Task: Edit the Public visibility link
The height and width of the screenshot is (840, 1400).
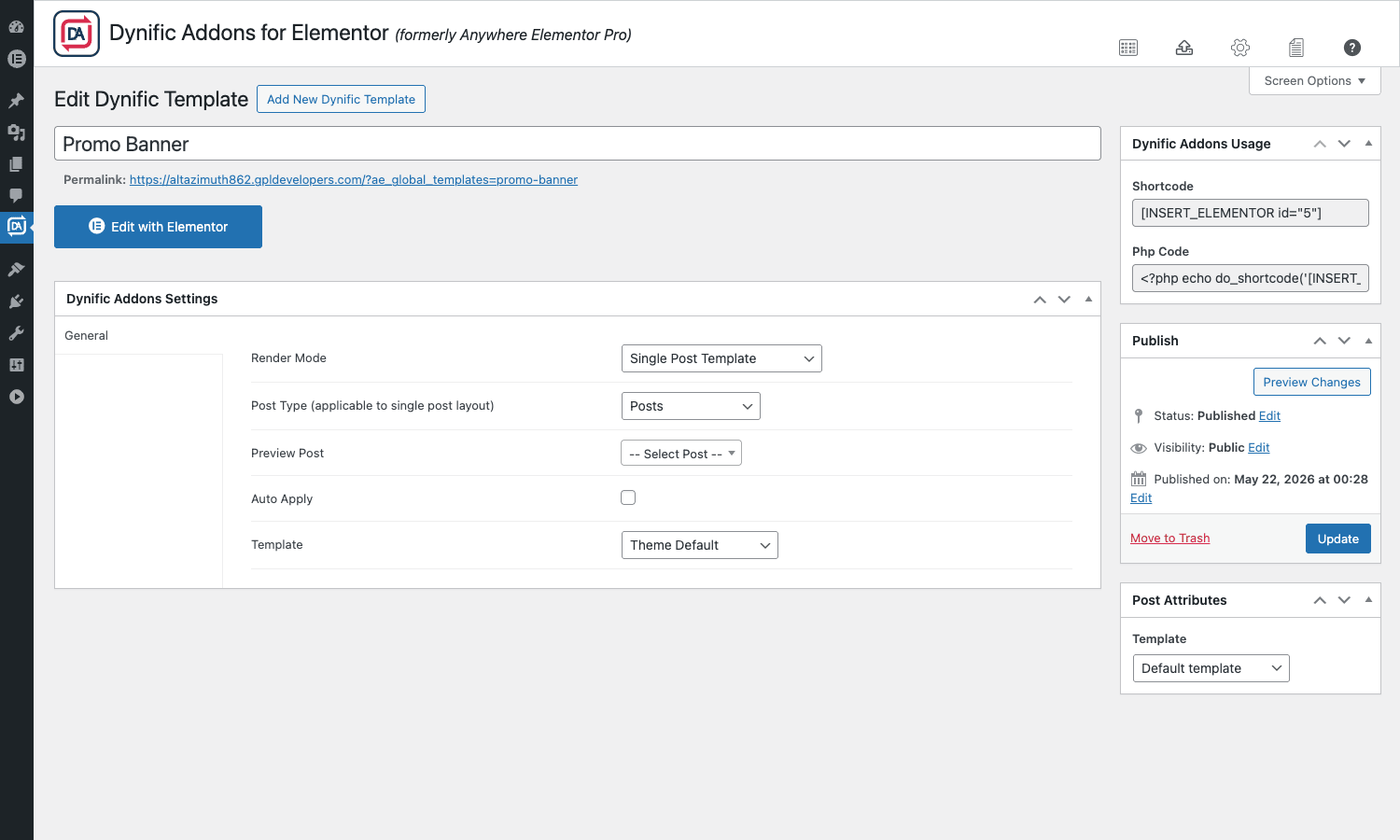Action: point(1258,448)
